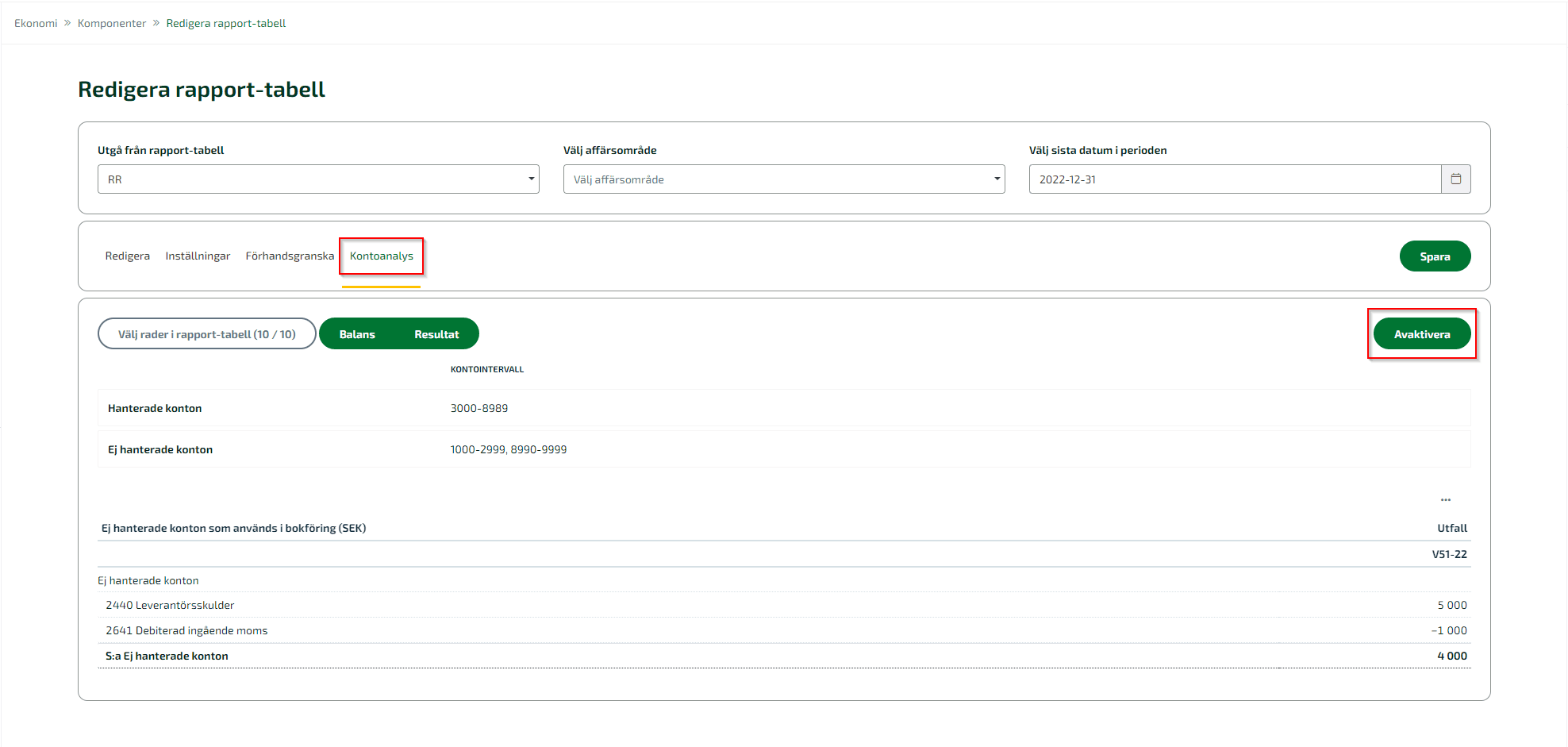Click the 'Ej hanterade konton' group heading in outcome table
1568x747 pixels.
[148, 580]
